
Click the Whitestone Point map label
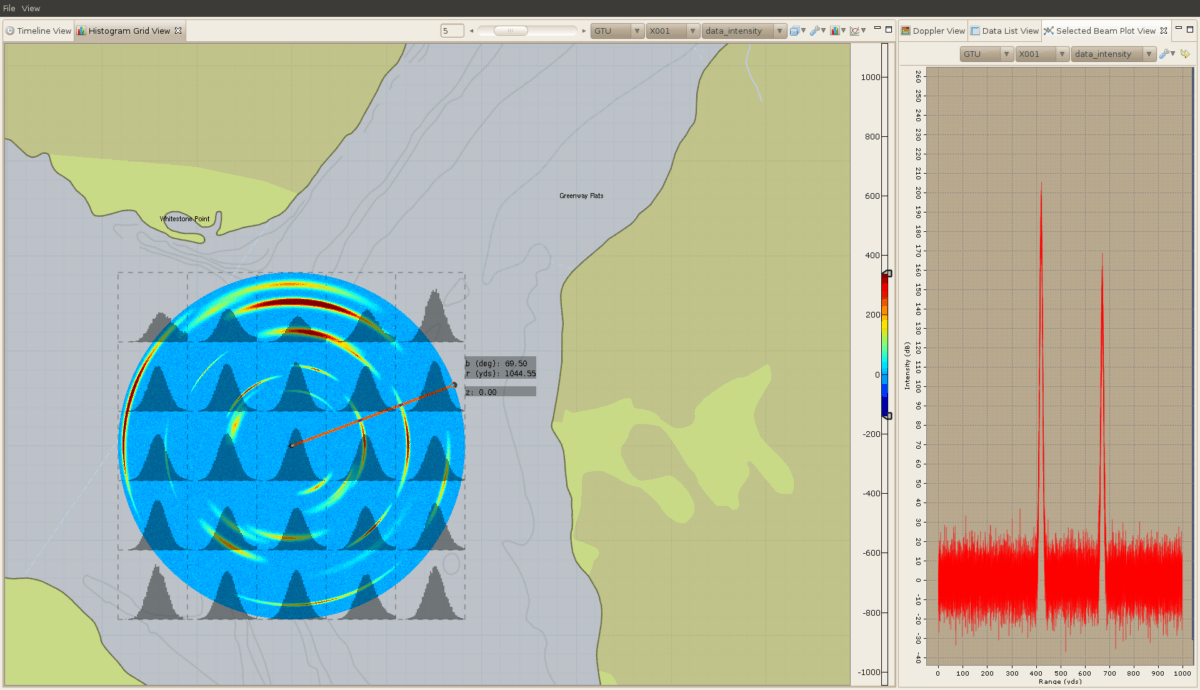pyautogui.click(x=185, y=218)
